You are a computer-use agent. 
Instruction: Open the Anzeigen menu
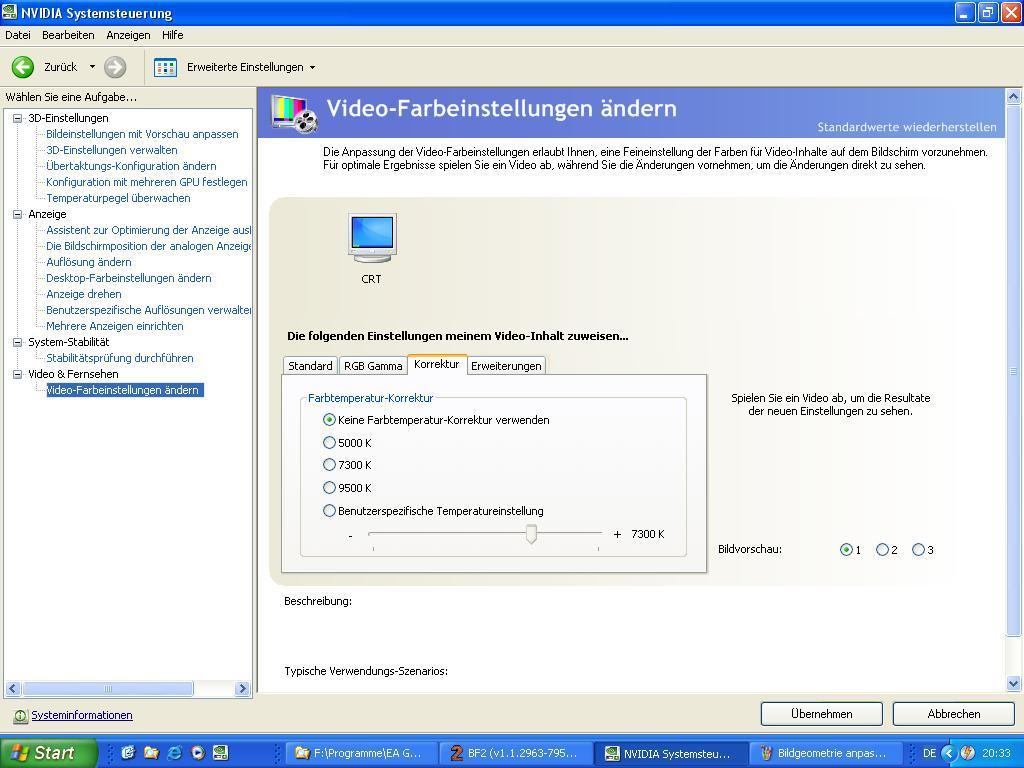coord(128,35)
